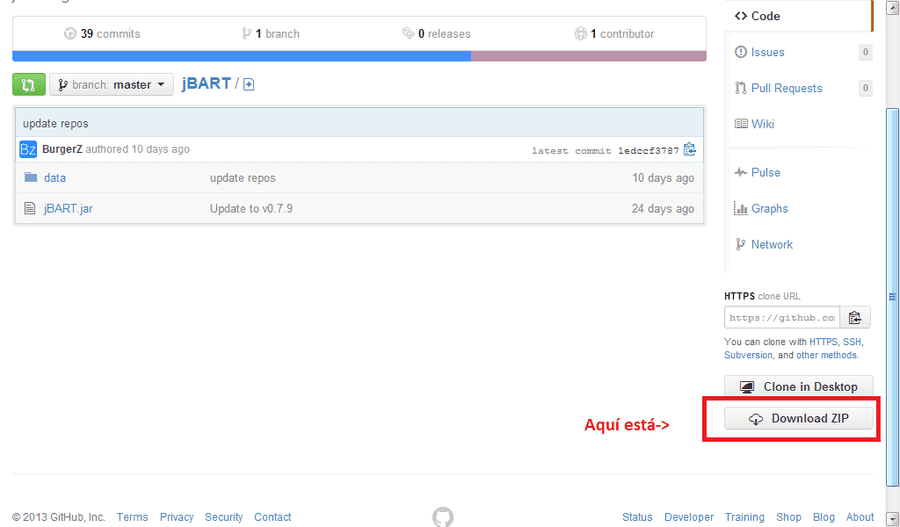
Task: Switch clone protocol to SSH link
Action: point(852,342)
